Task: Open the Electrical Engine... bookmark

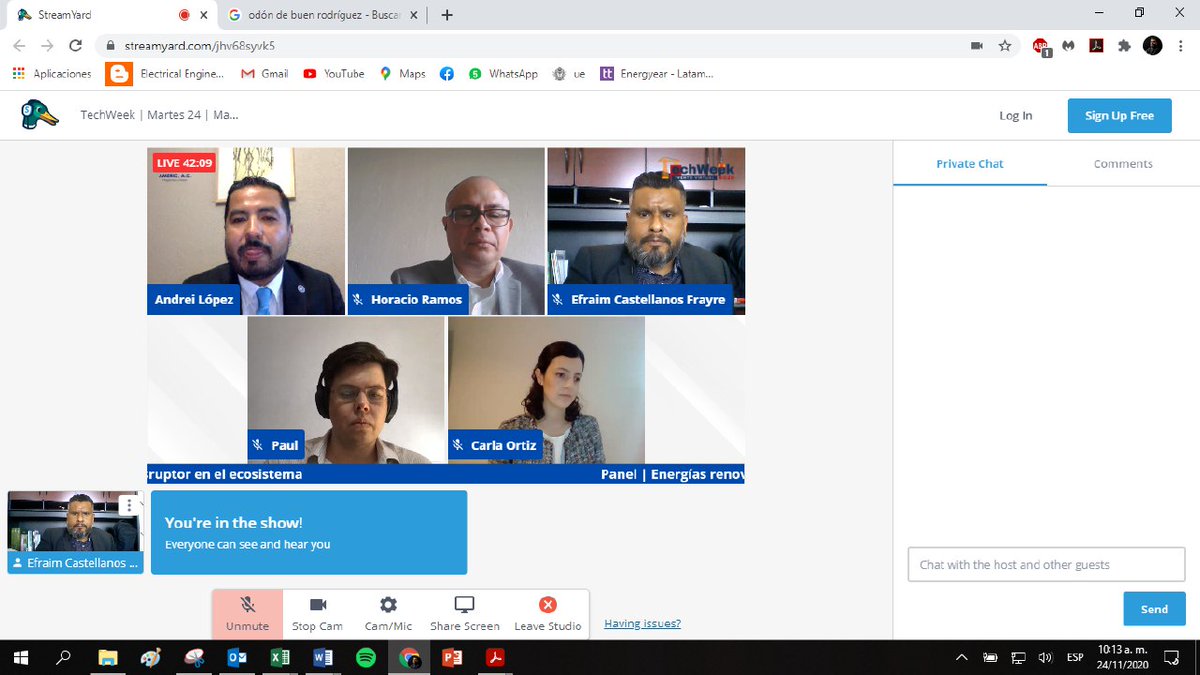Action: tap(166, 74)
